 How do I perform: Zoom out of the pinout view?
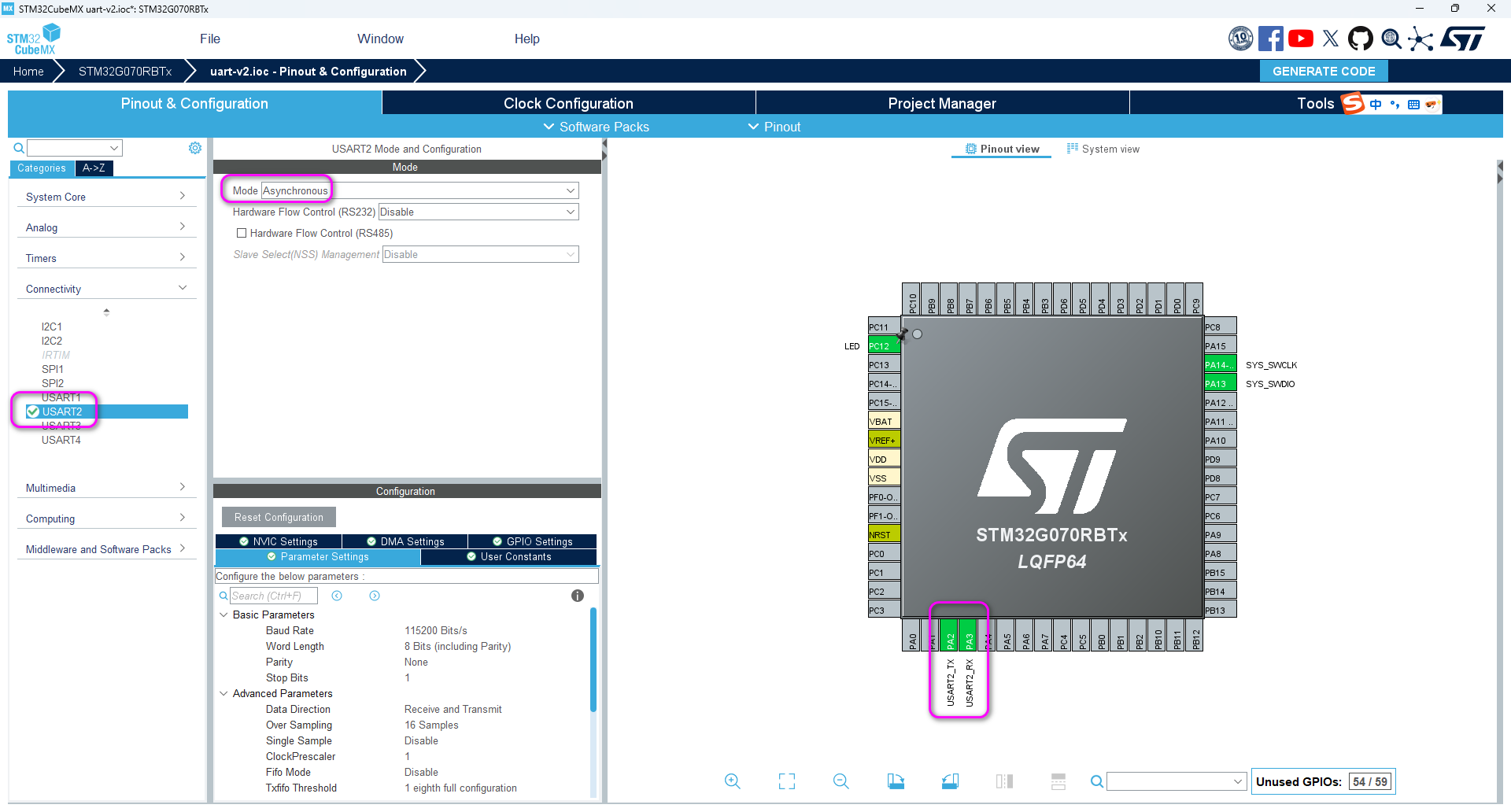click(x=841, y=781)
